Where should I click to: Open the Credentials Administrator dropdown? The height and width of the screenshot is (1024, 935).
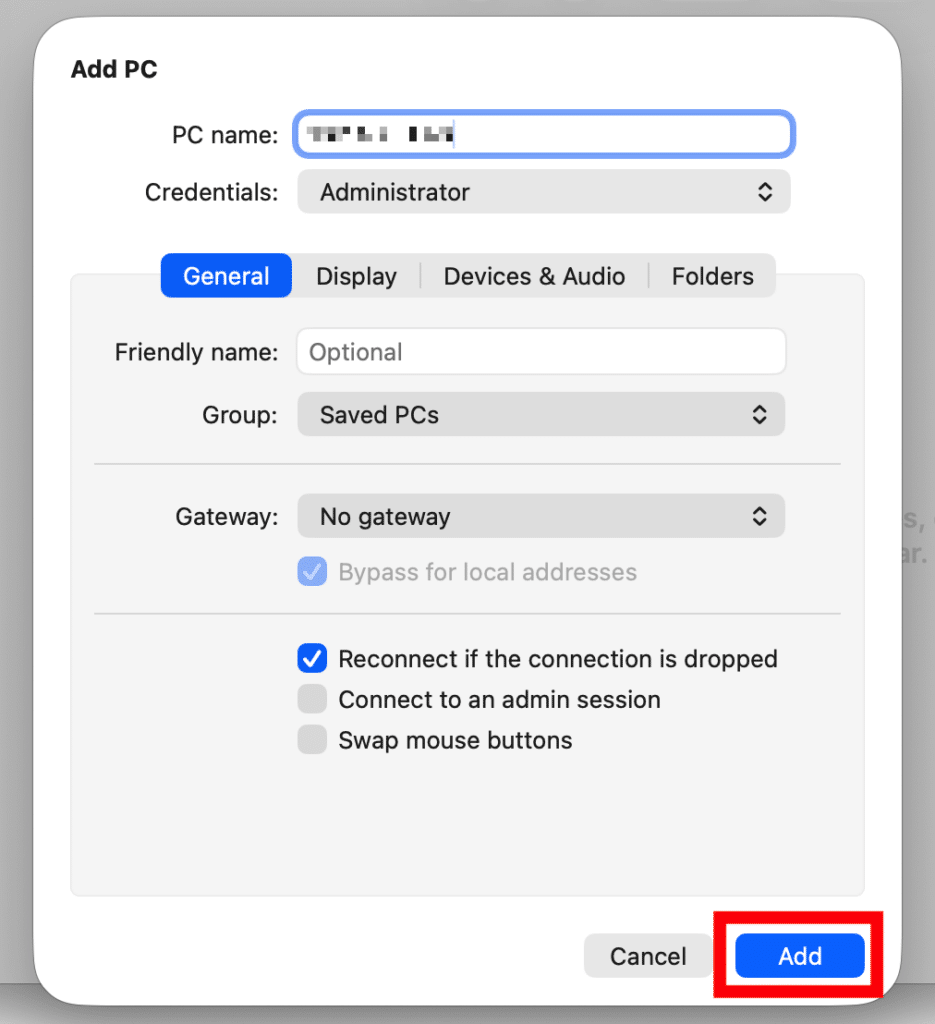point(544,192)
